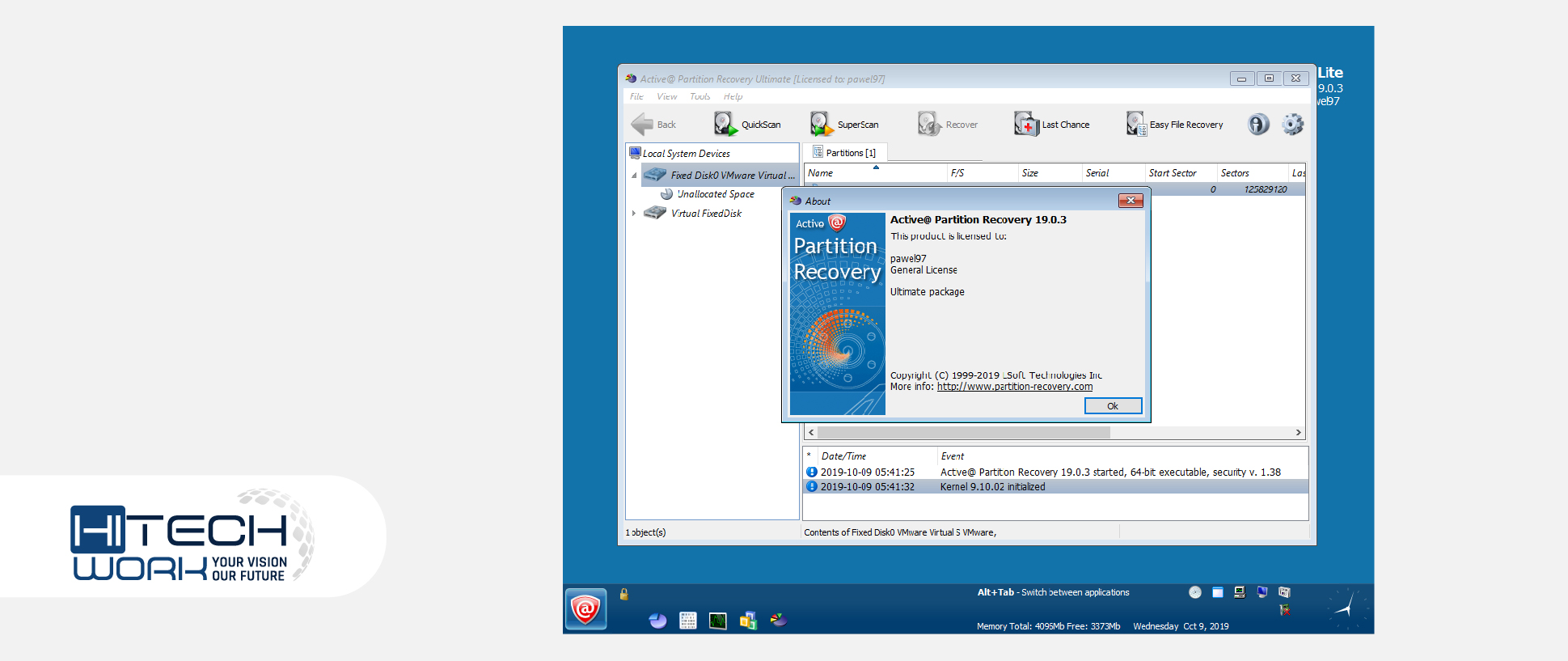Sort by the Serial column header
Screen dimensions: 1568x661
(1114, 173)
